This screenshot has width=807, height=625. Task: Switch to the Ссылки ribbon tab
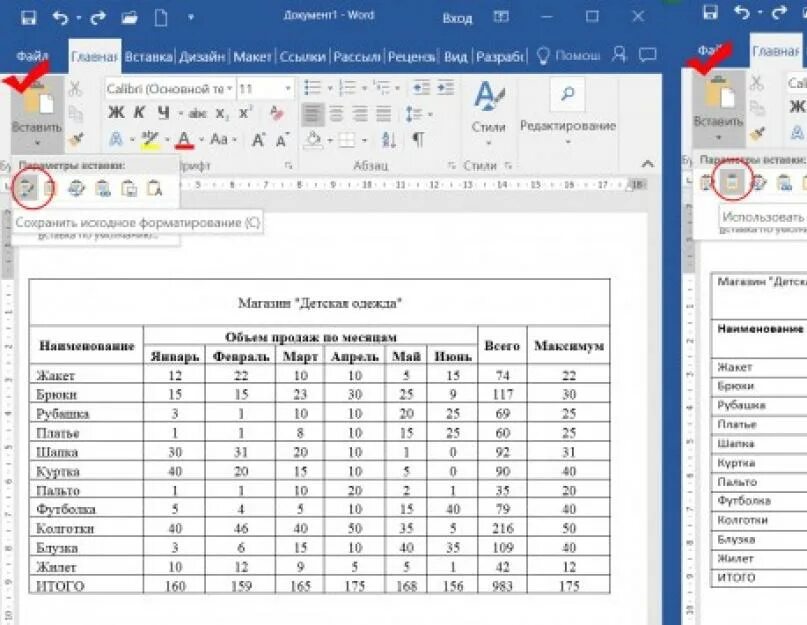(303, 56)
